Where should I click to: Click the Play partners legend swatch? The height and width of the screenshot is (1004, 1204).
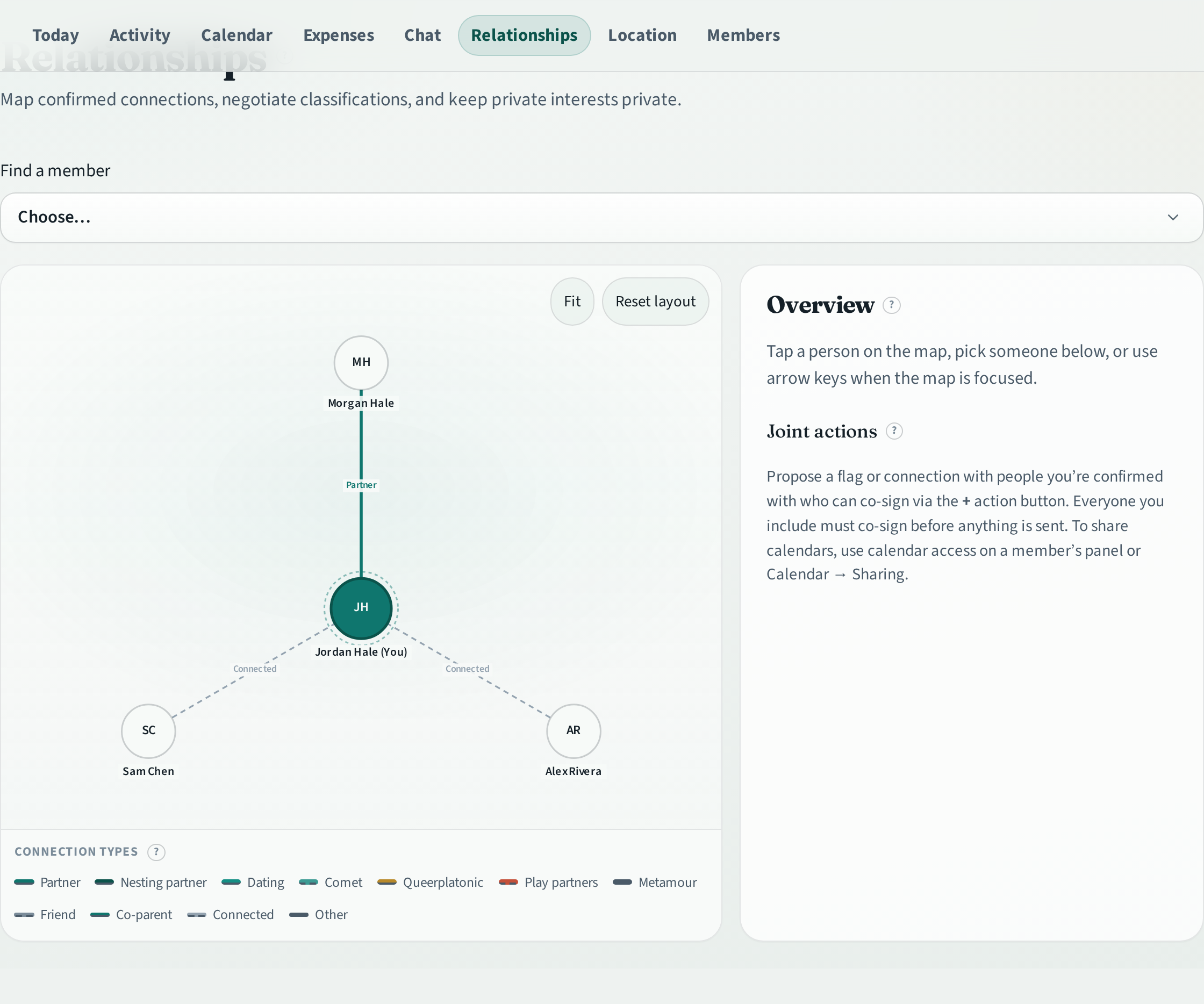tap(508, 882)
